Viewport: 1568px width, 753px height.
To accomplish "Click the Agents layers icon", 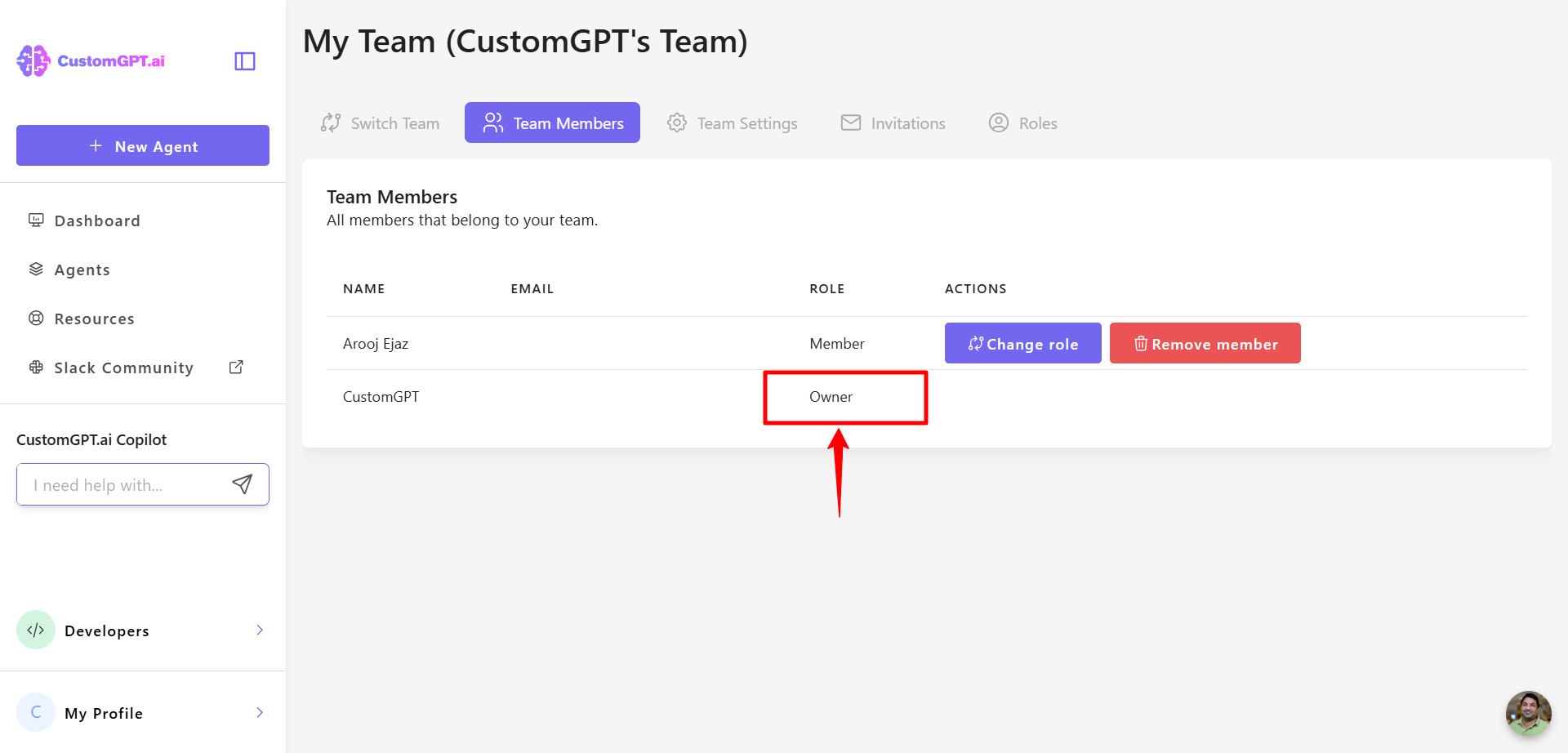I will click(36, 269).
